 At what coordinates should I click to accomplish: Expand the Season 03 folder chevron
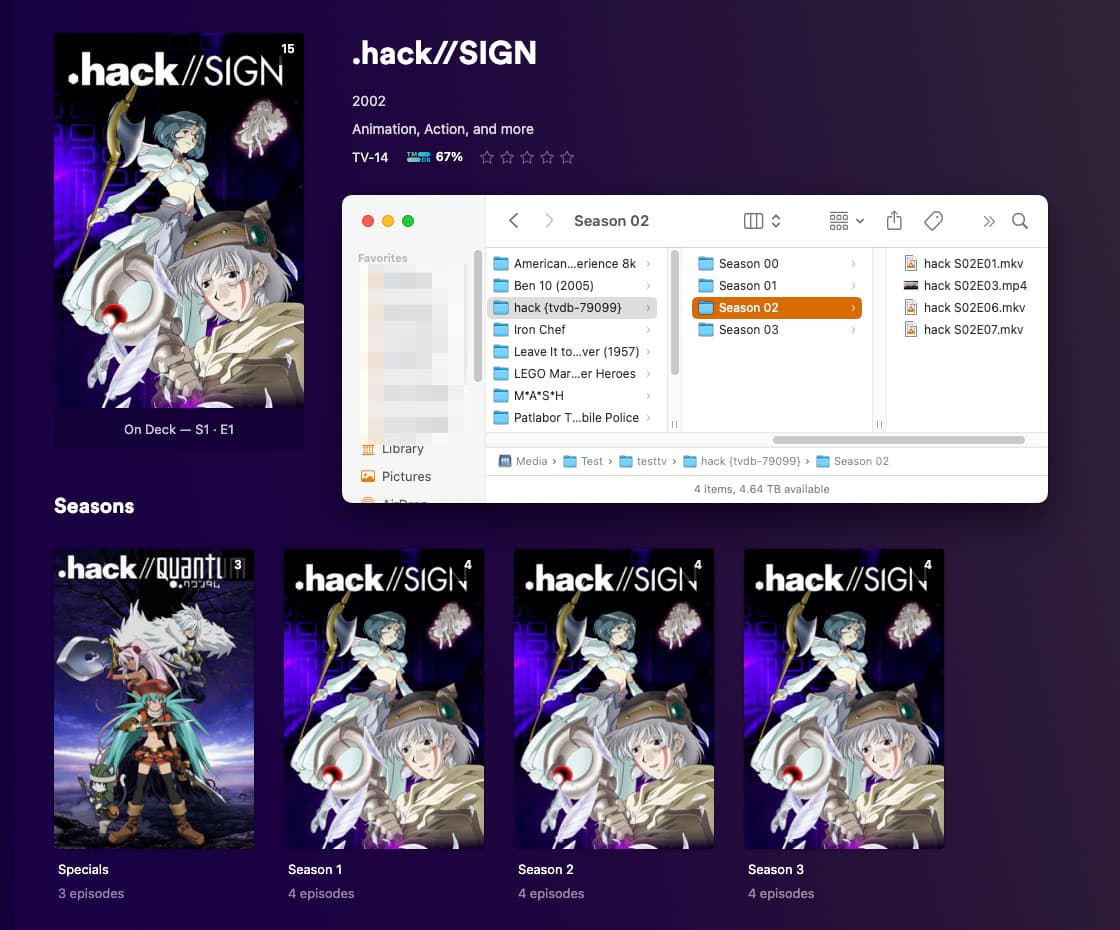853,330
